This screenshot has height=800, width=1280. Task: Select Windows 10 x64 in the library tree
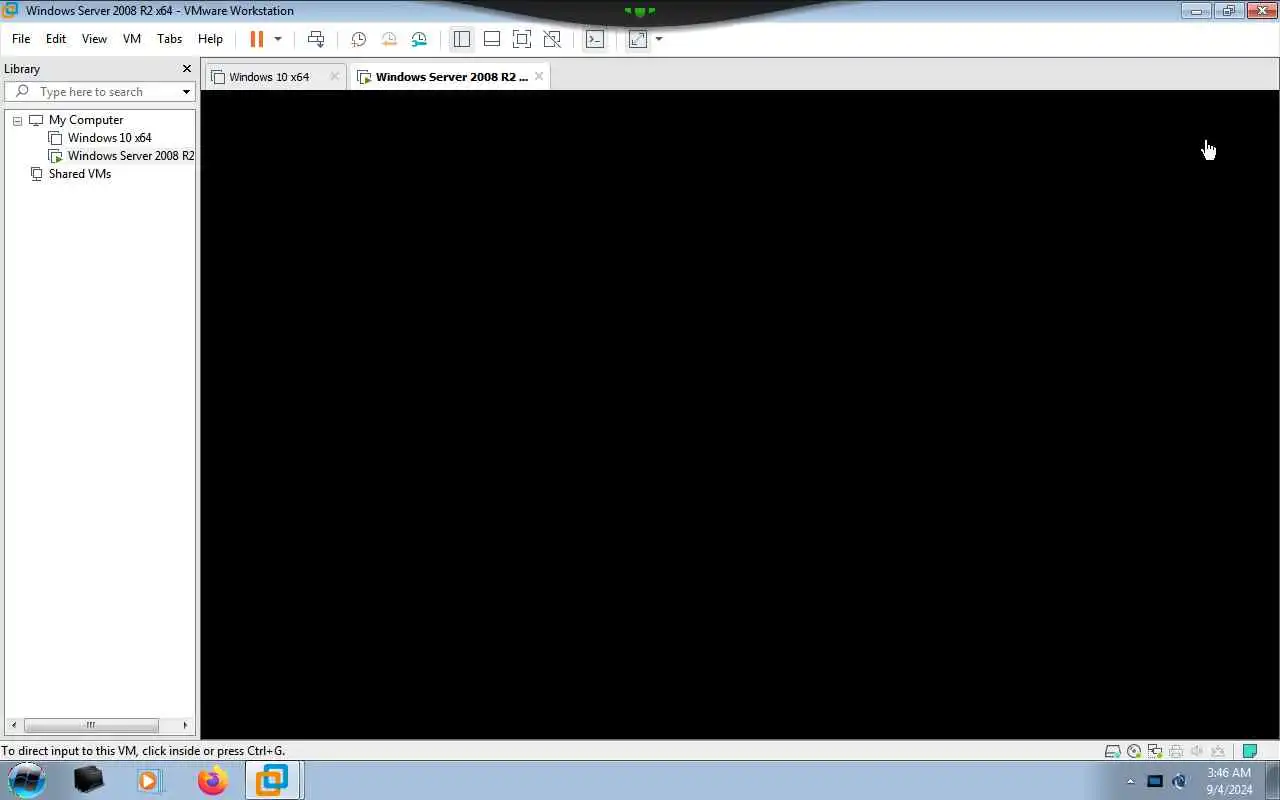click(110, 138)
